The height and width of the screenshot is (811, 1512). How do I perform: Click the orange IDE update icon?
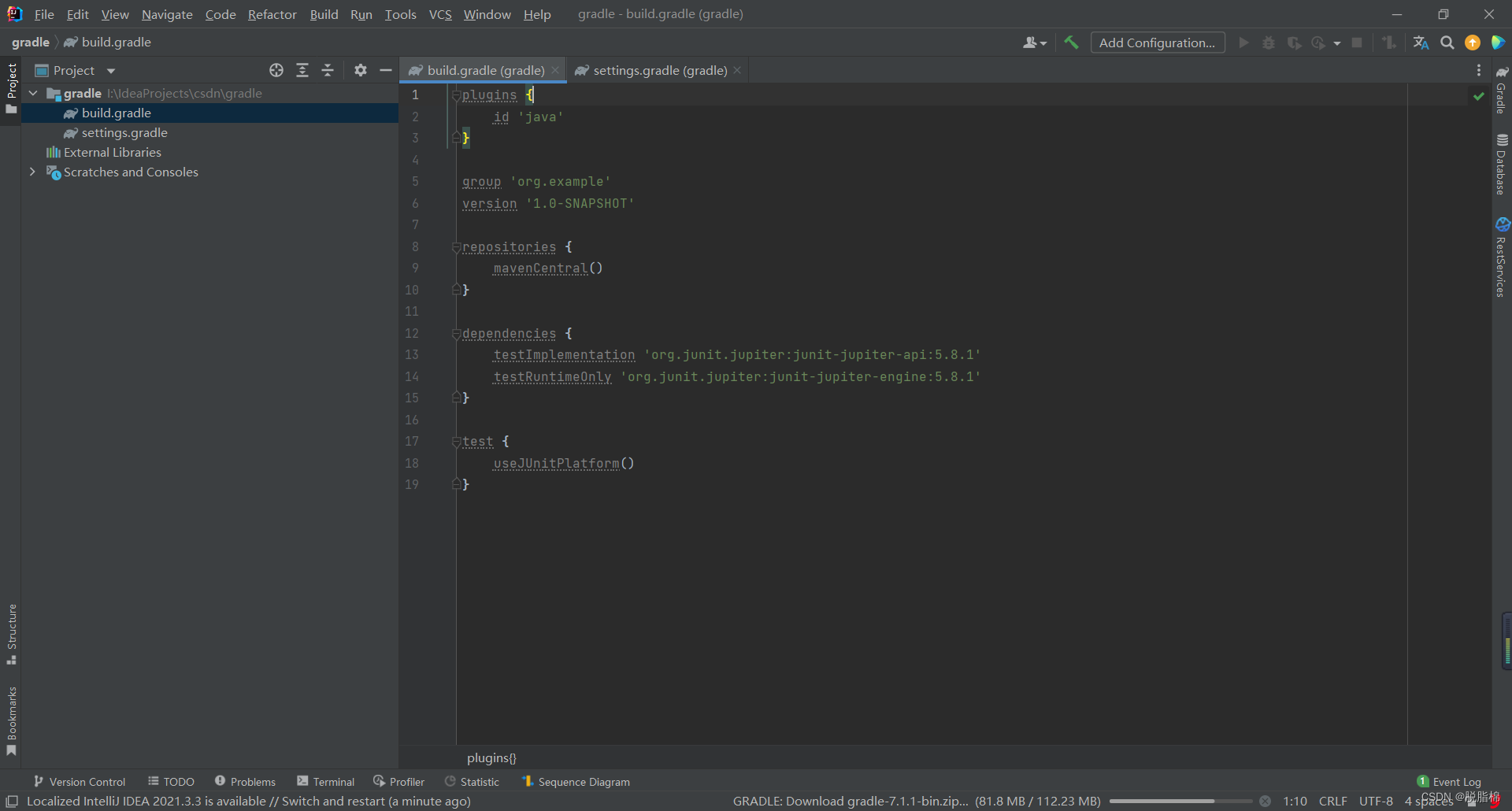click(x=1473, y=43)
